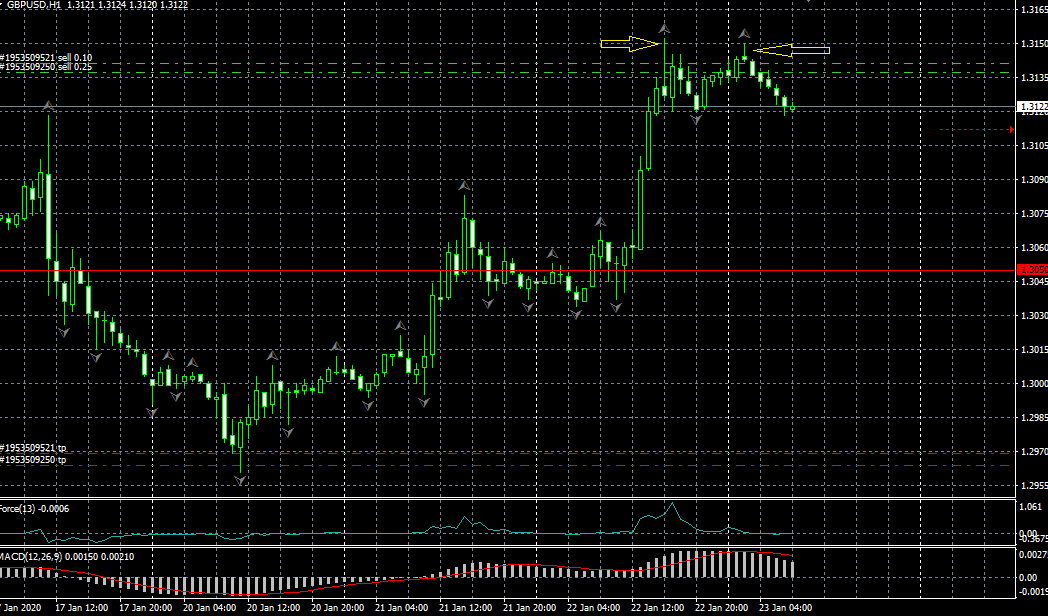The width and height of the screenshot is (1048, 616).
Task: Click the #1953509250 tp label
Action: click(x=33, y=460)
